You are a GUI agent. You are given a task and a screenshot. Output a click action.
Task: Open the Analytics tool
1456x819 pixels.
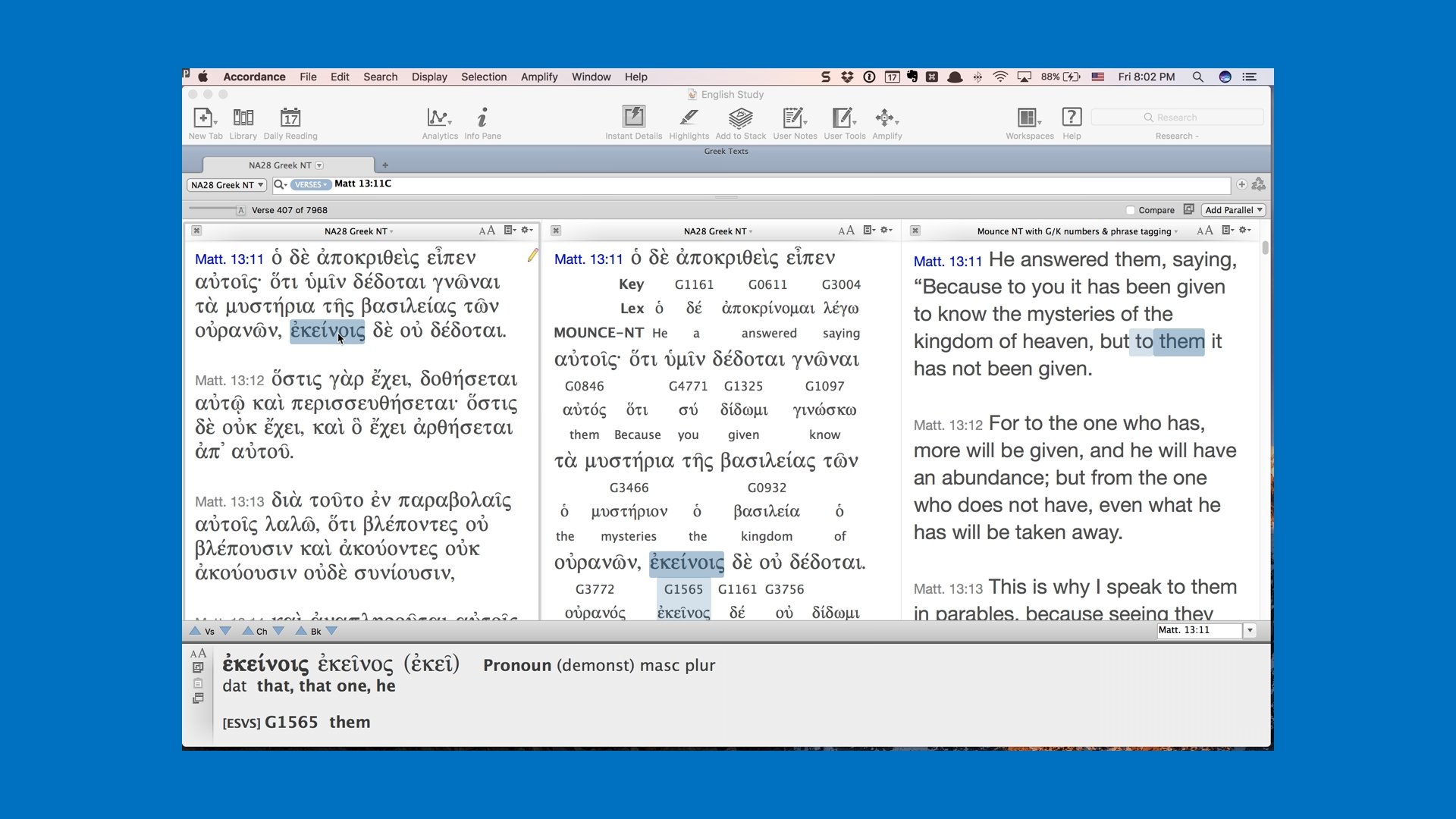pos(438,118)
